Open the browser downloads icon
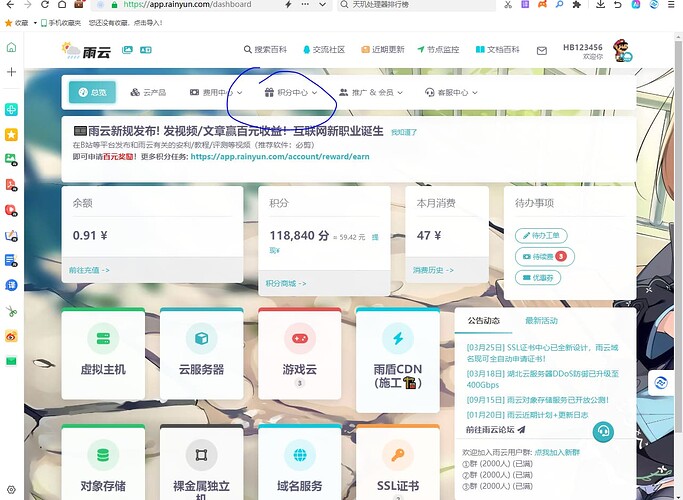683x500 pixels. (600, 5)
